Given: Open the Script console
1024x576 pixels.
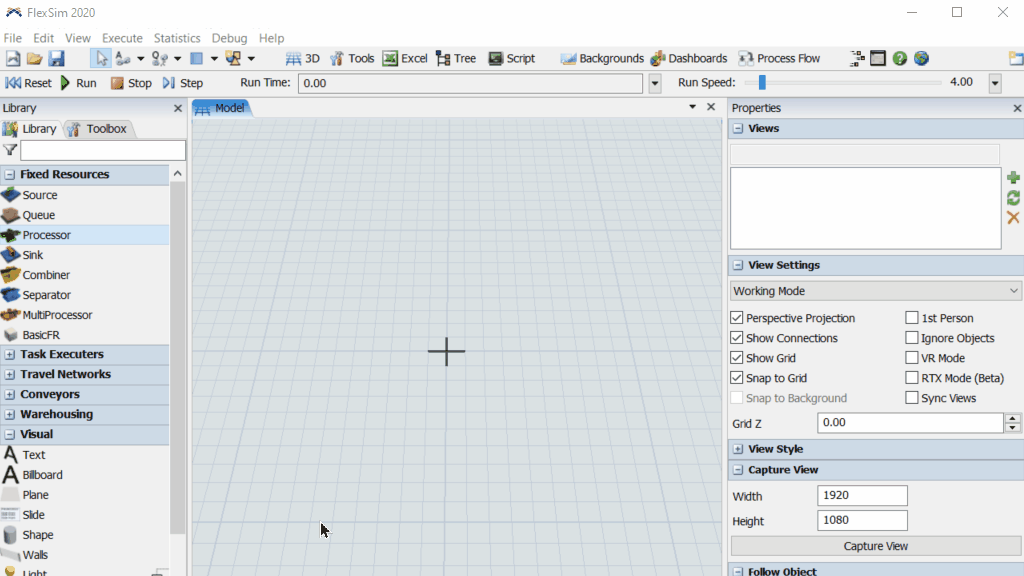Looking at the screenshot, I should 511,59.
